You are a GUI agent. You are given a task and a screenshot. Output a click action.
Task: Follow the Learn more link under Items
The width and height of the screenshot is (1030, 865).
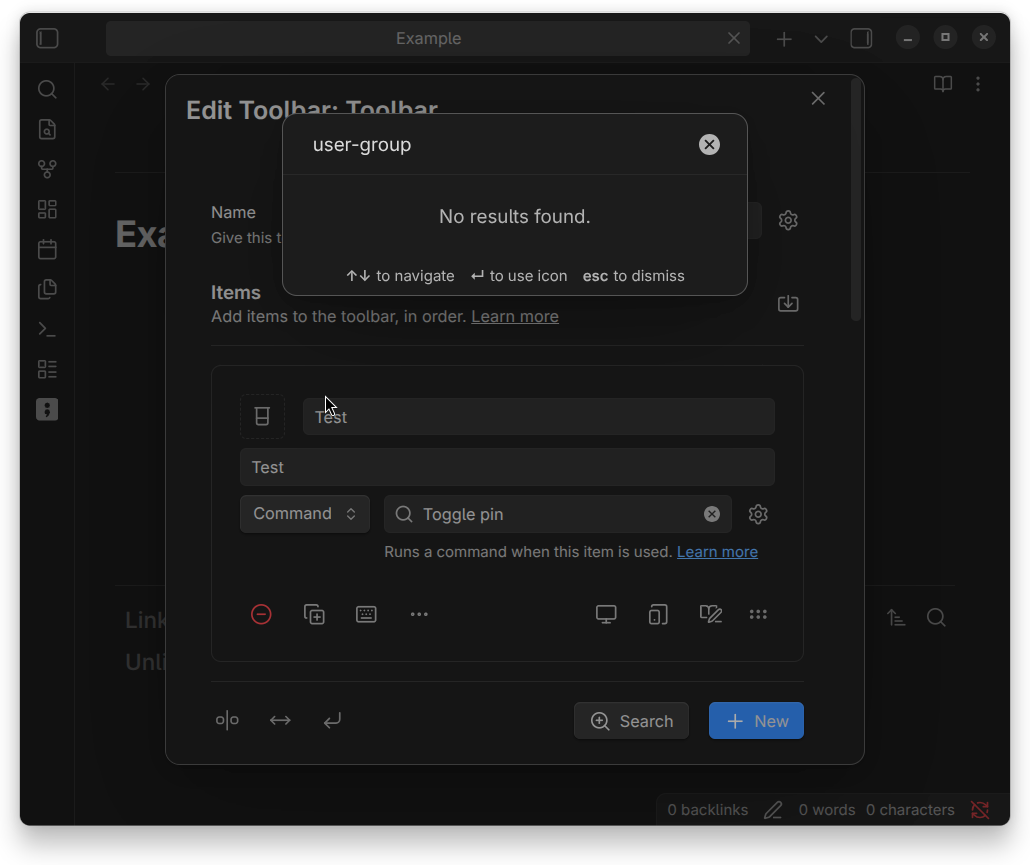click(515, 317)
